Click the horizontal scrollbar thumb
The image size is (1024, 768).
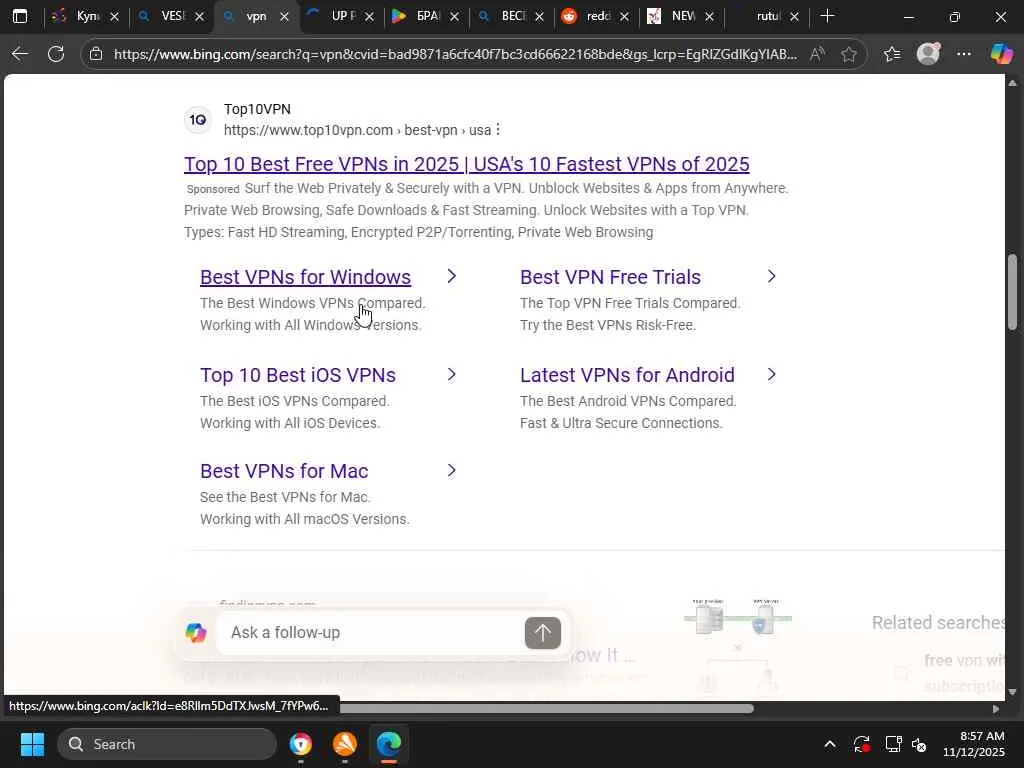[x=546, y=709]
